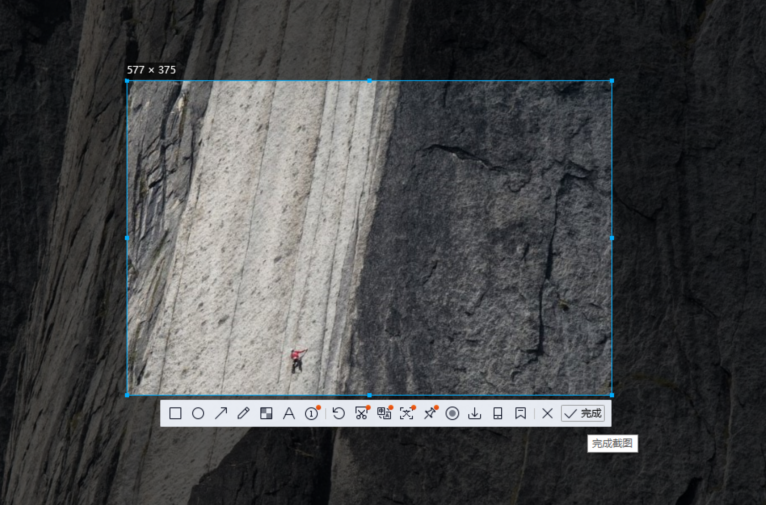Viewport: 766px width, 505px height.
Task: Click the 完成 button to finish
Action: [582, 413]
